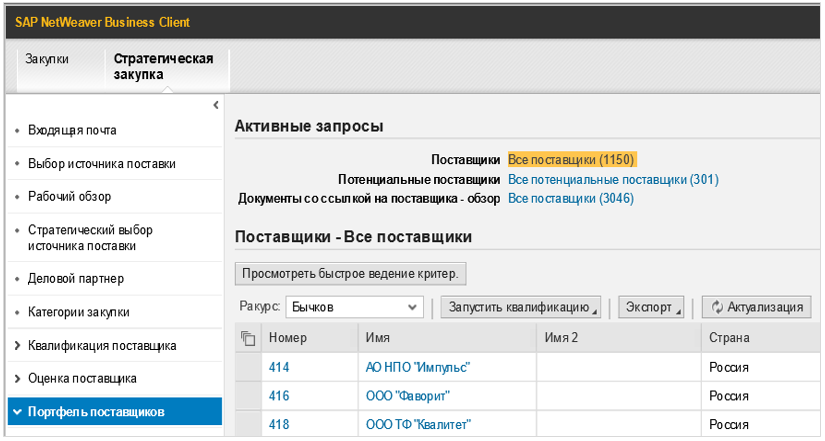This screenshot has height=441, width=825.
Task: Collapse the Портфель поставщиков section
Action: pos(115,412)
